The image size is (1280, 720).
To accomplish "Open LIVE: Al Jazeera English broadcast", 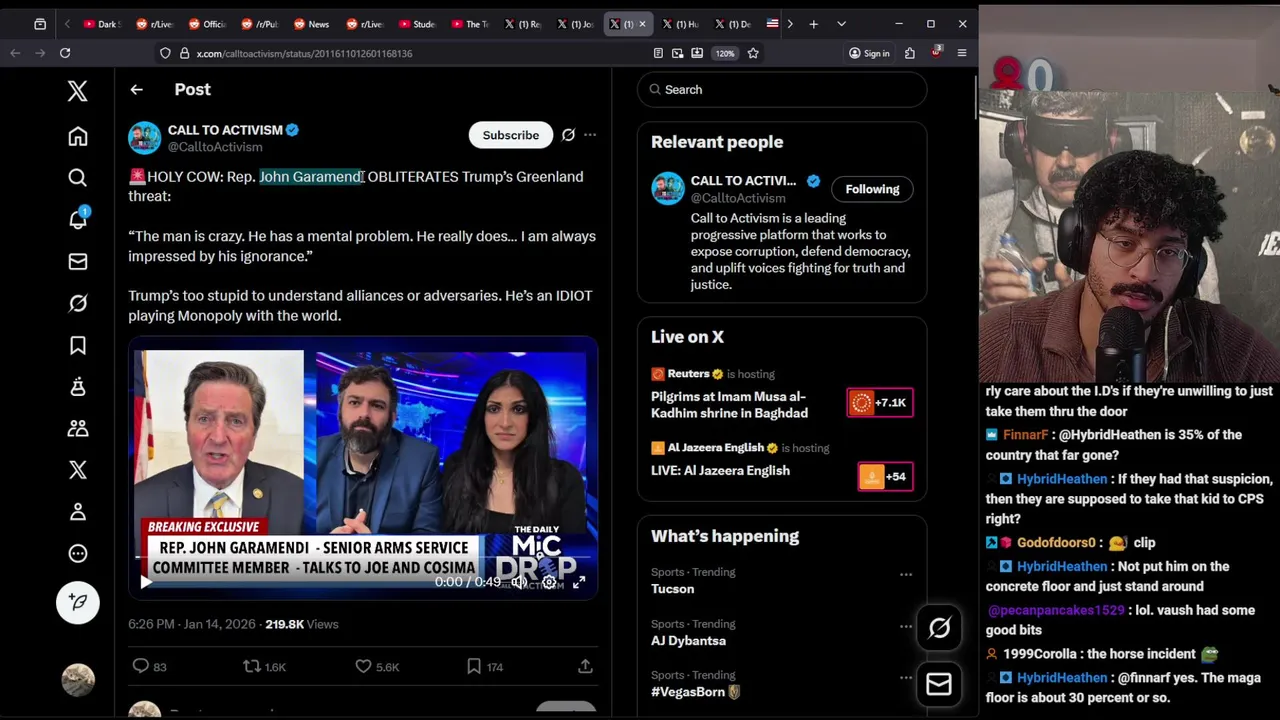I will [720, 471].
